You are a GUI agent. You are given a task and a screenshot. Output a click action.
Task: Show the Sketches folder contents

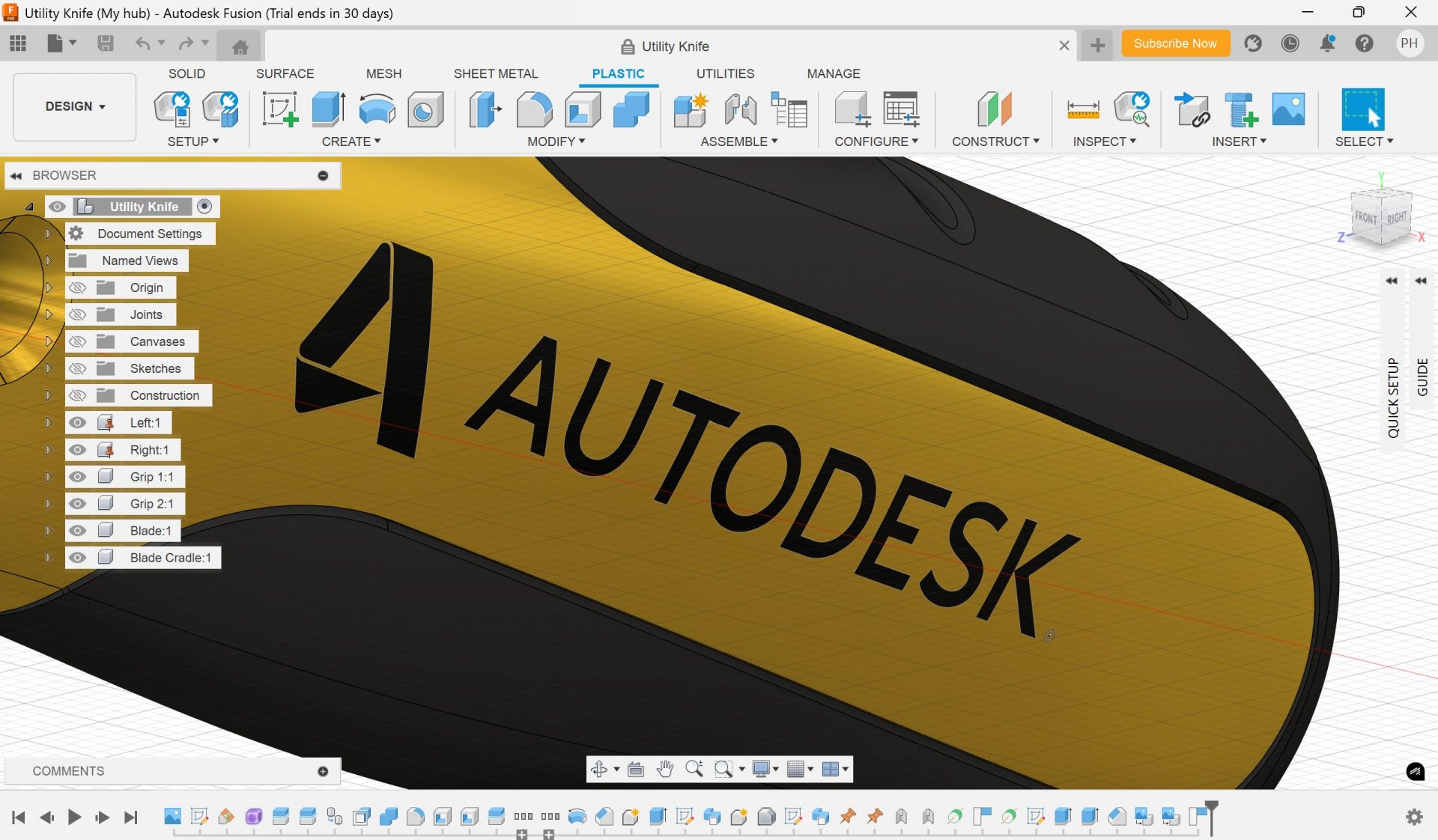[x=50, y=368]
